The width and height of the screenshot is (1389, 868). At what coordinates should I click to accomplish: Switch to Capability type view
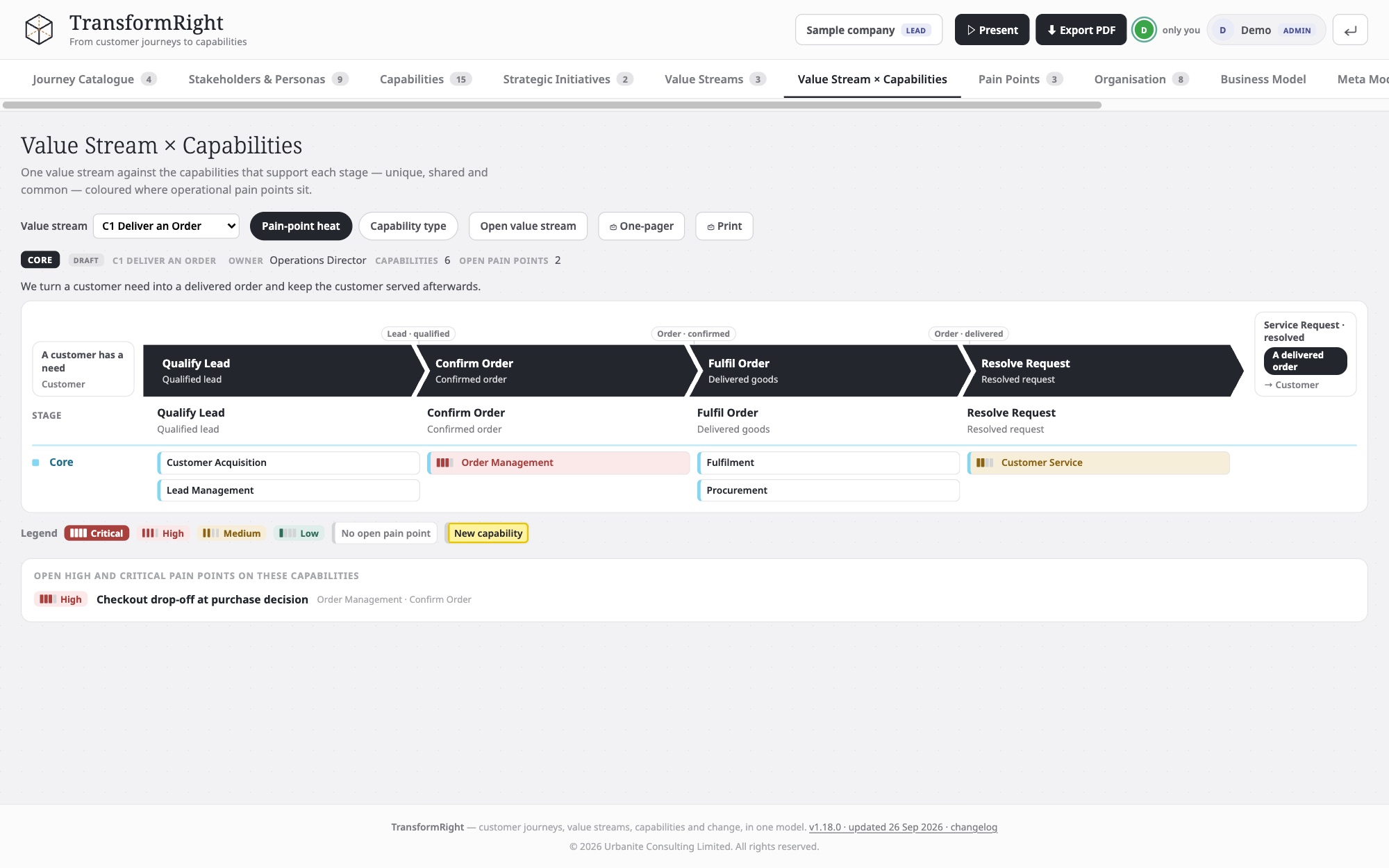(x=408, y=226)
